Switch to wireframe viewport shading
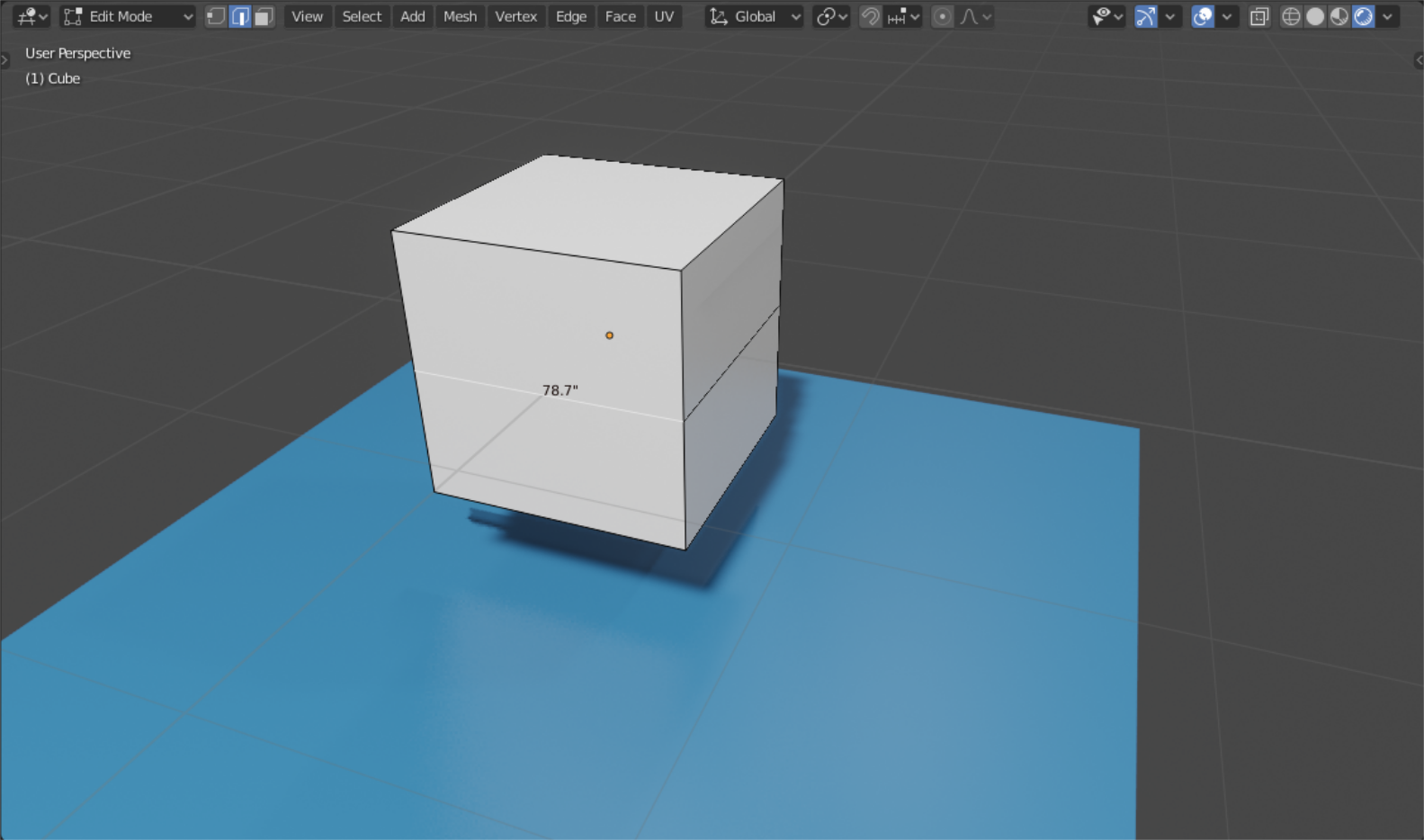Viewport: 1424px width, 840px height. [x=1291, y=16]
